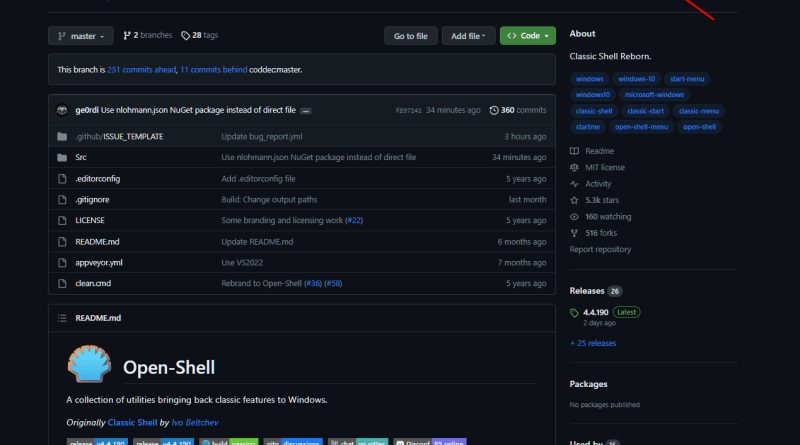Click the Activity pulse icon
The width and height of the screenshot is (800, 445).
[574, 184]
